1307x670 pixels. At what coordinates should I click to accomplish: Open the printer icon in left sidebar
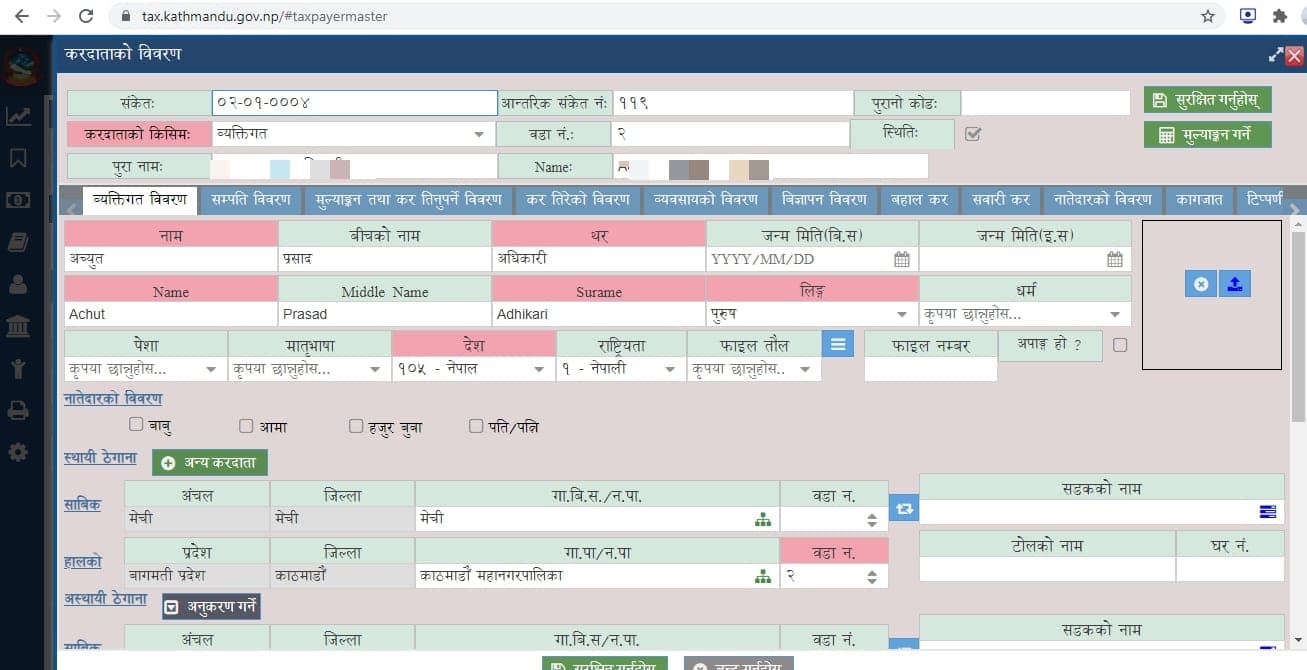[x=18, y=410]
